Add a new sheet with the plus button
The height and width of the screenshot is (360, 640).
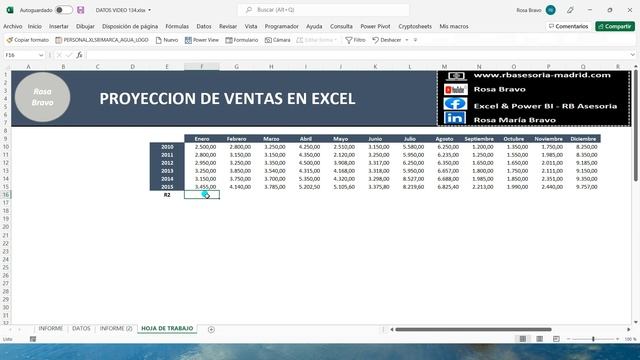211,329
